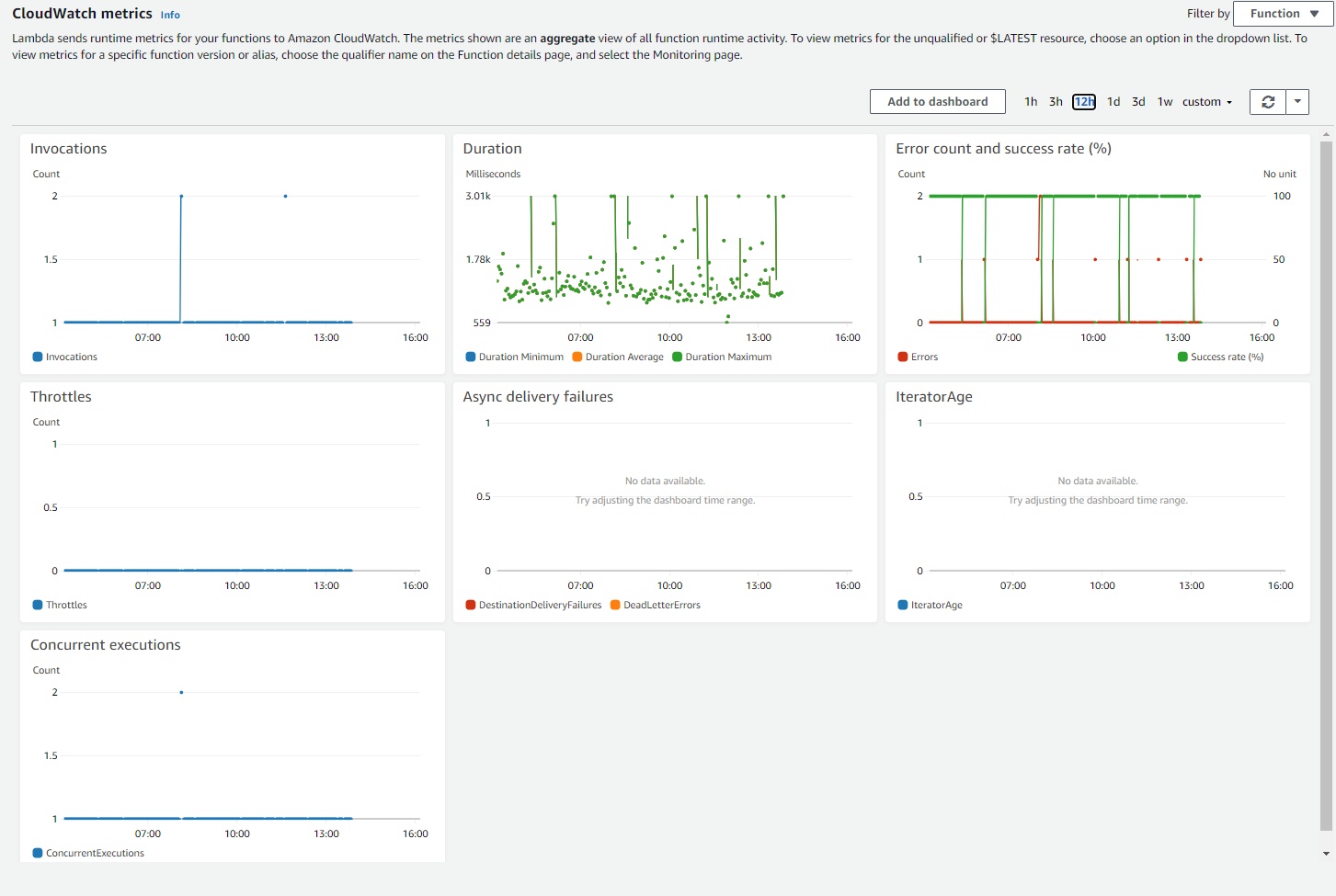Viewport: 1336px width, 896px height.
Task: Toggle the Success rate (%) legend icon
Action: tap(1182, 357)
